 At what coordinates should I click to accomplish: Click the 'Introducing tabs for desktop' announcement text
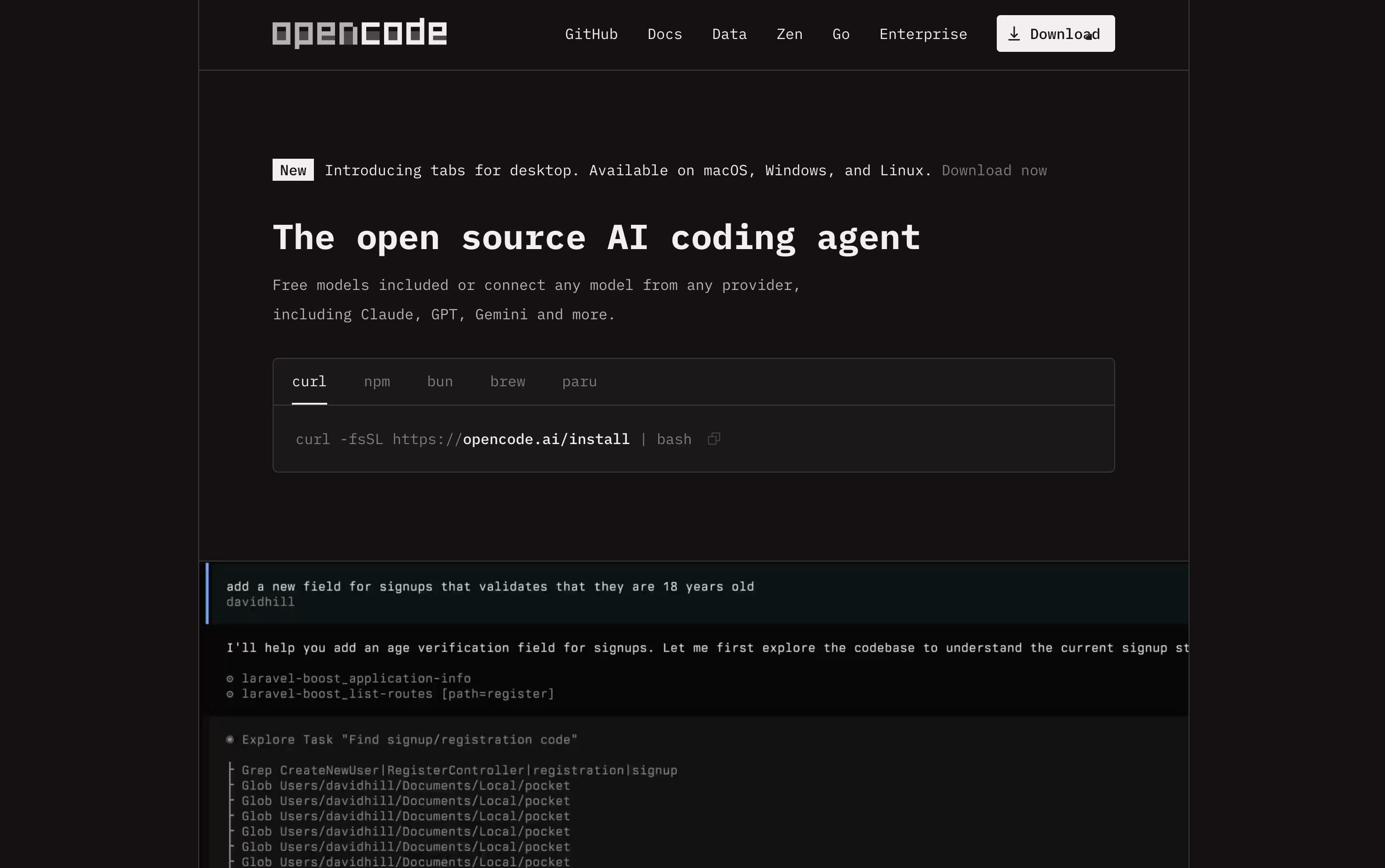click(x=628, y=171)
